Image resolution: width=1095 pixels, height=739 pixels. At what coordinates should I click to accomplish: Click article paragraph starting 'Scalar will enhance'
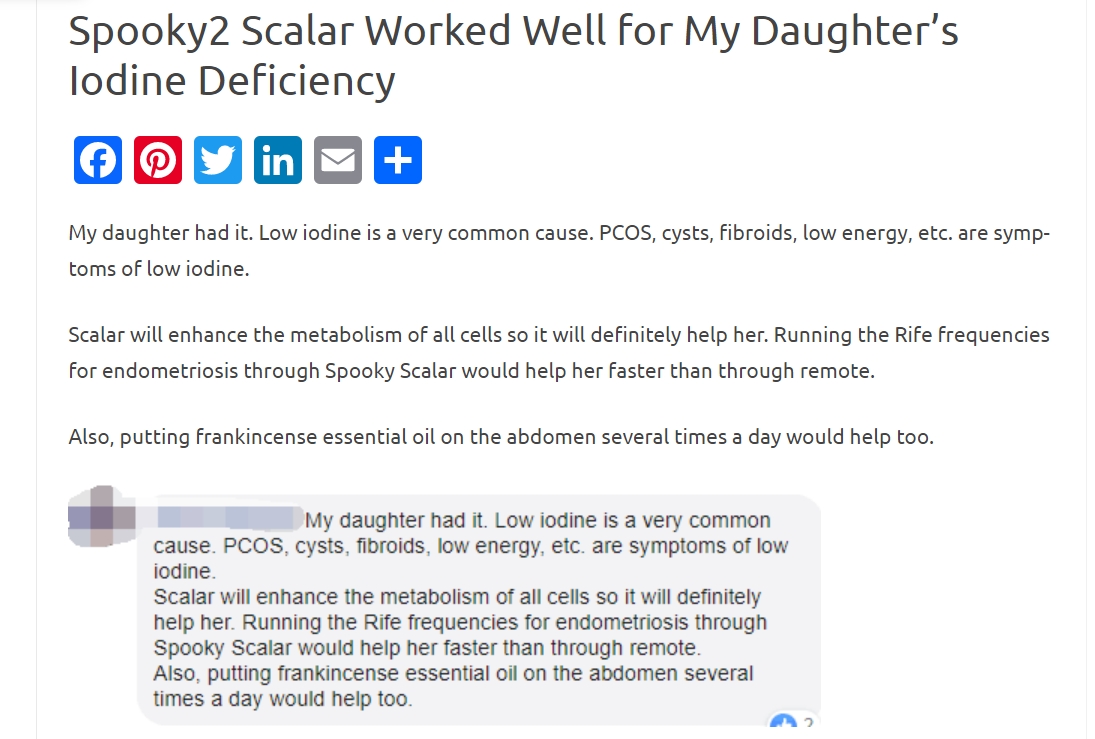(558, 352)
